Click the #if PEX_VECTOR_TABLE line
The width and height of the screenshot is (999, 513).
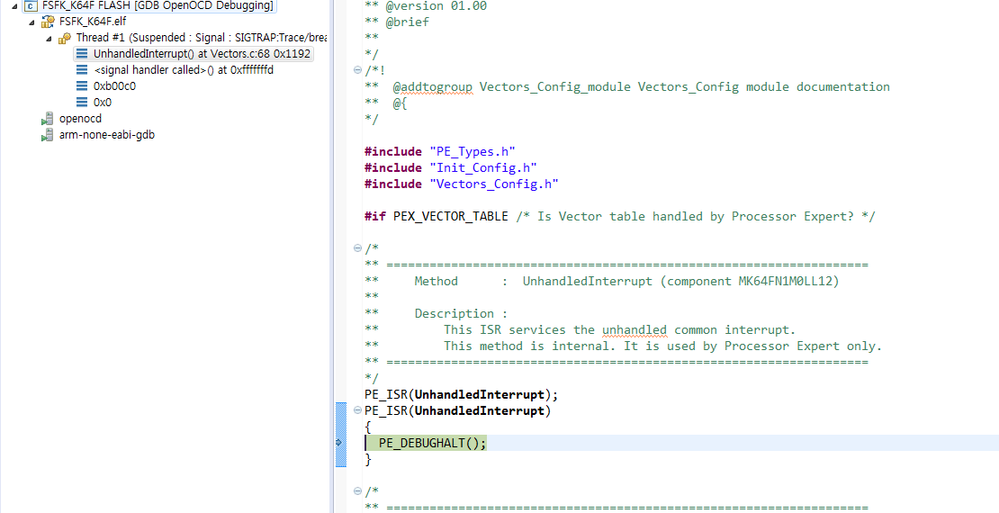tap(620, 216)
